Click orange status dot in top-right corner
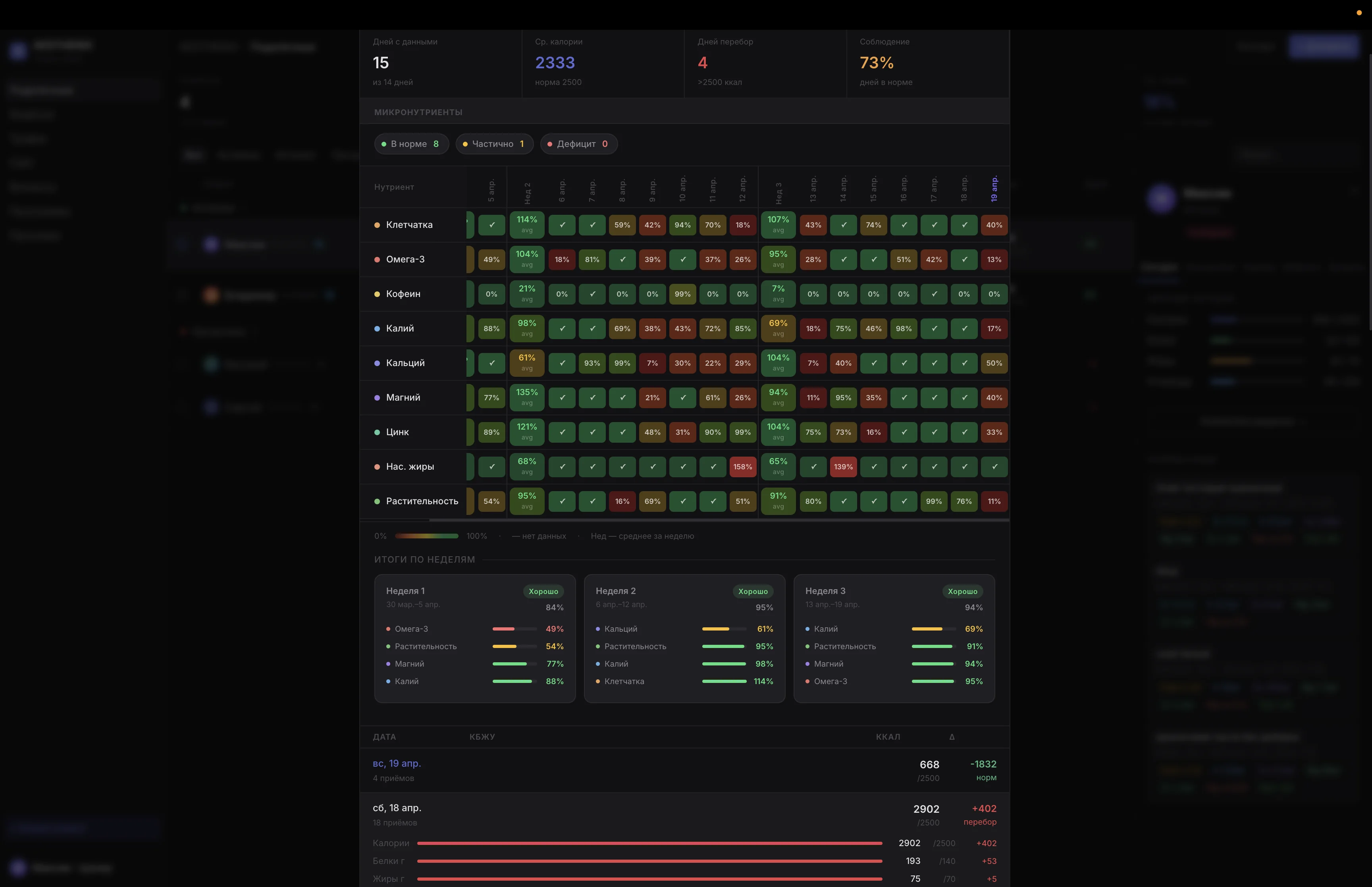This screenshot has height=887, width=1372. pyautogui.click(x=1359, y=13)
